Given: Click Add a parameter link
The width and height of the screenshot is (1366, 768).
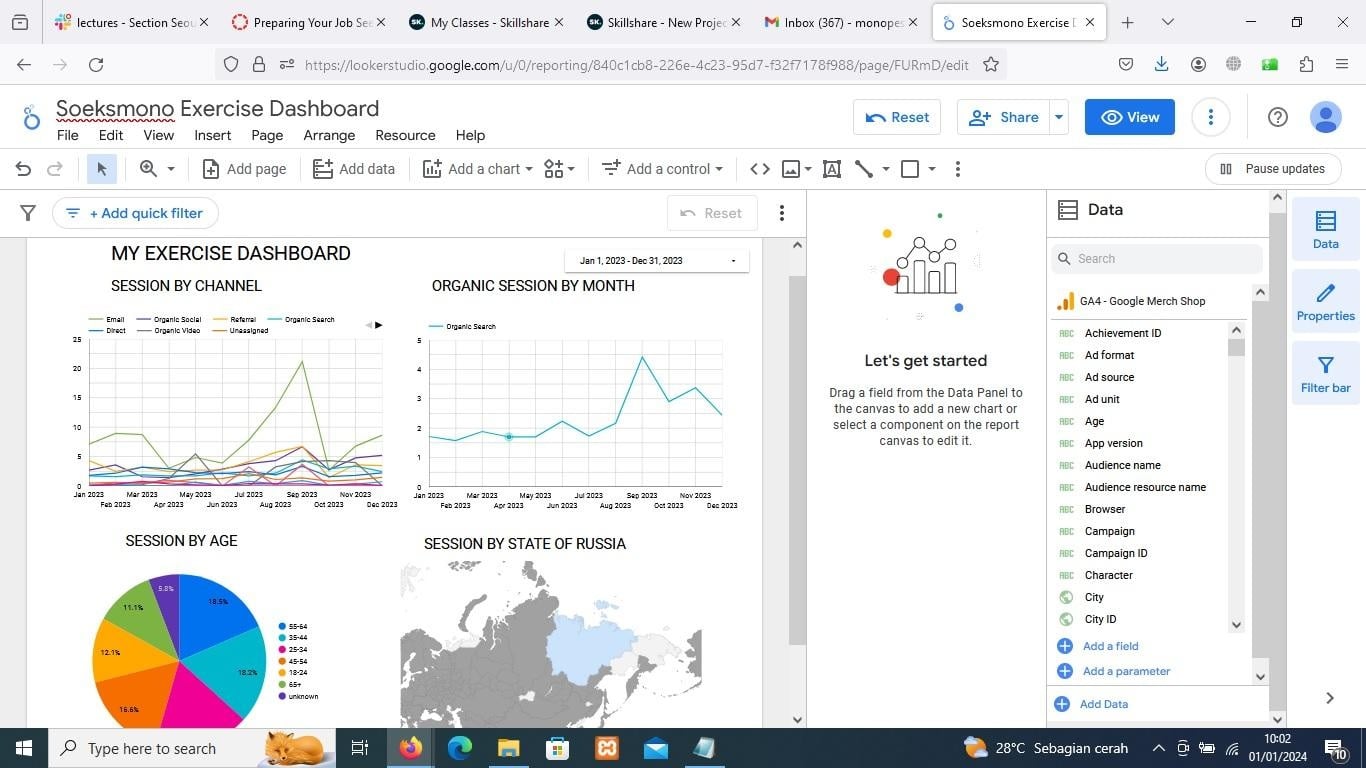Looking at the screenshot, I should tap(1113, 671).
